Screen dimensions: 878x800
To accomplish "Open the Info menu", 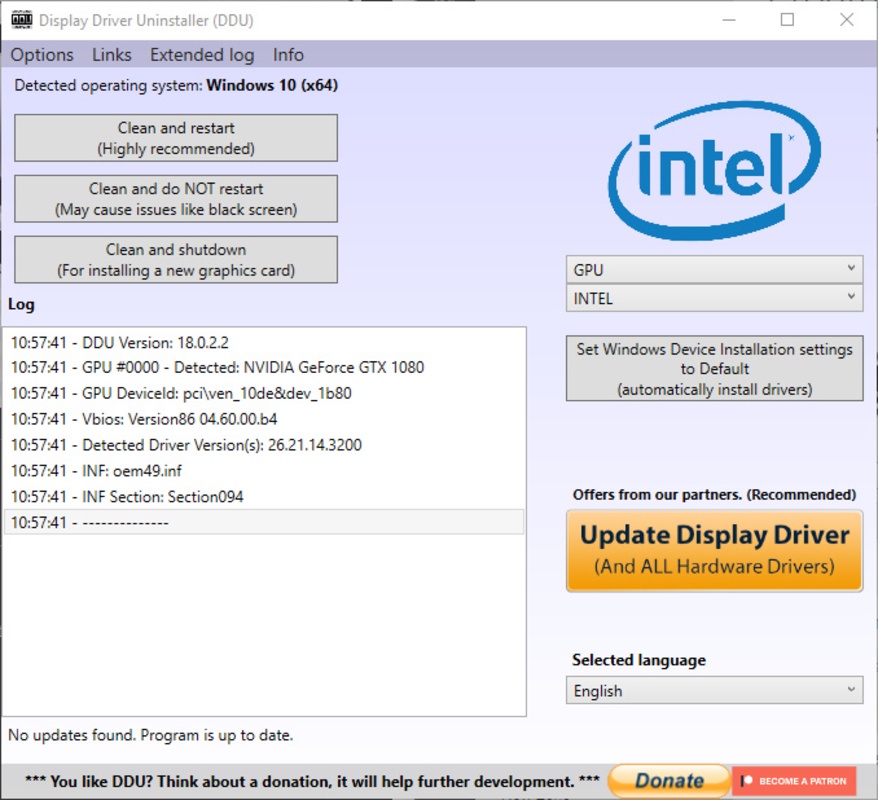I will tap(288, 55).
